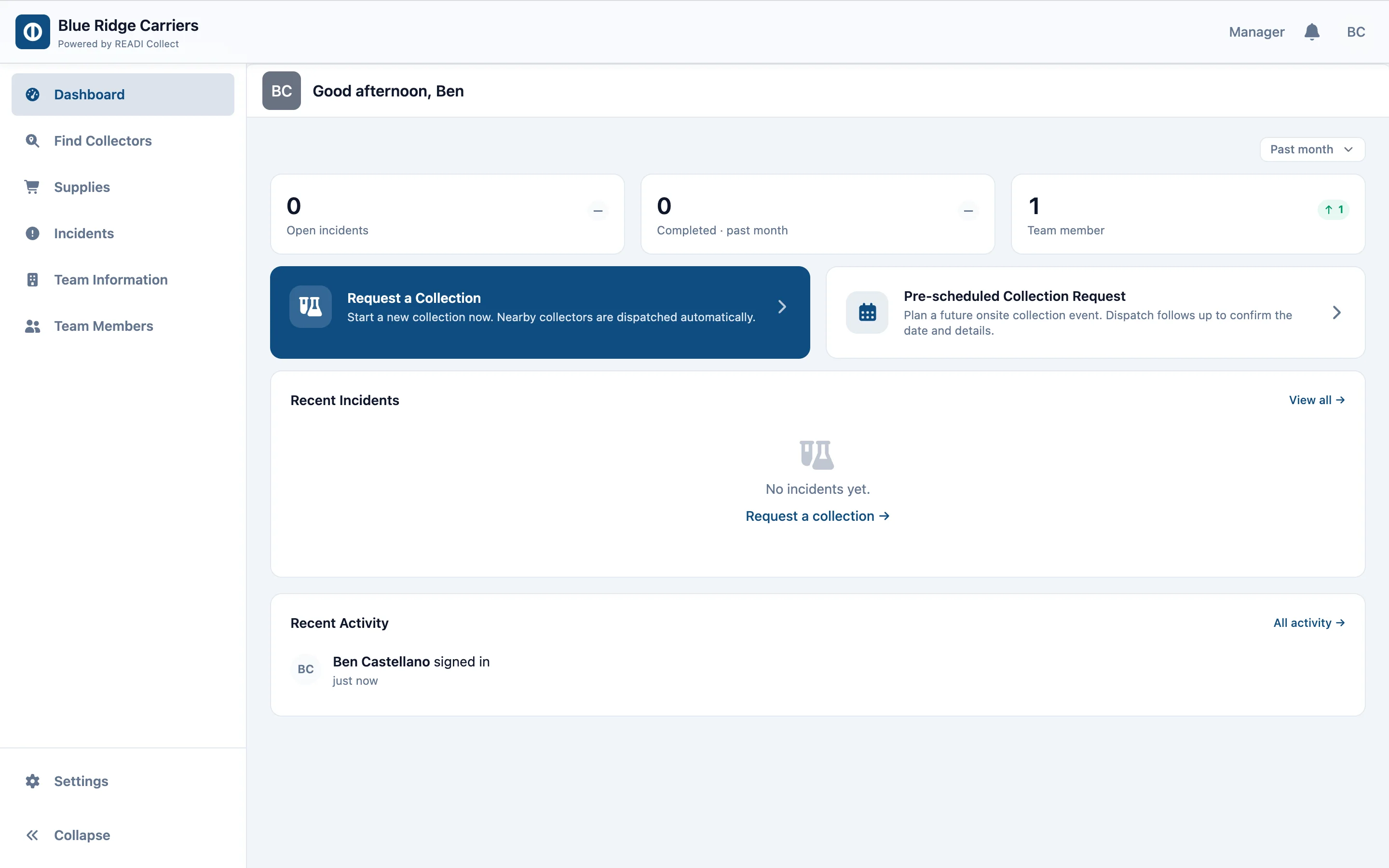
Task: Open the BC user menu in header
Action: click(1356, 31)
